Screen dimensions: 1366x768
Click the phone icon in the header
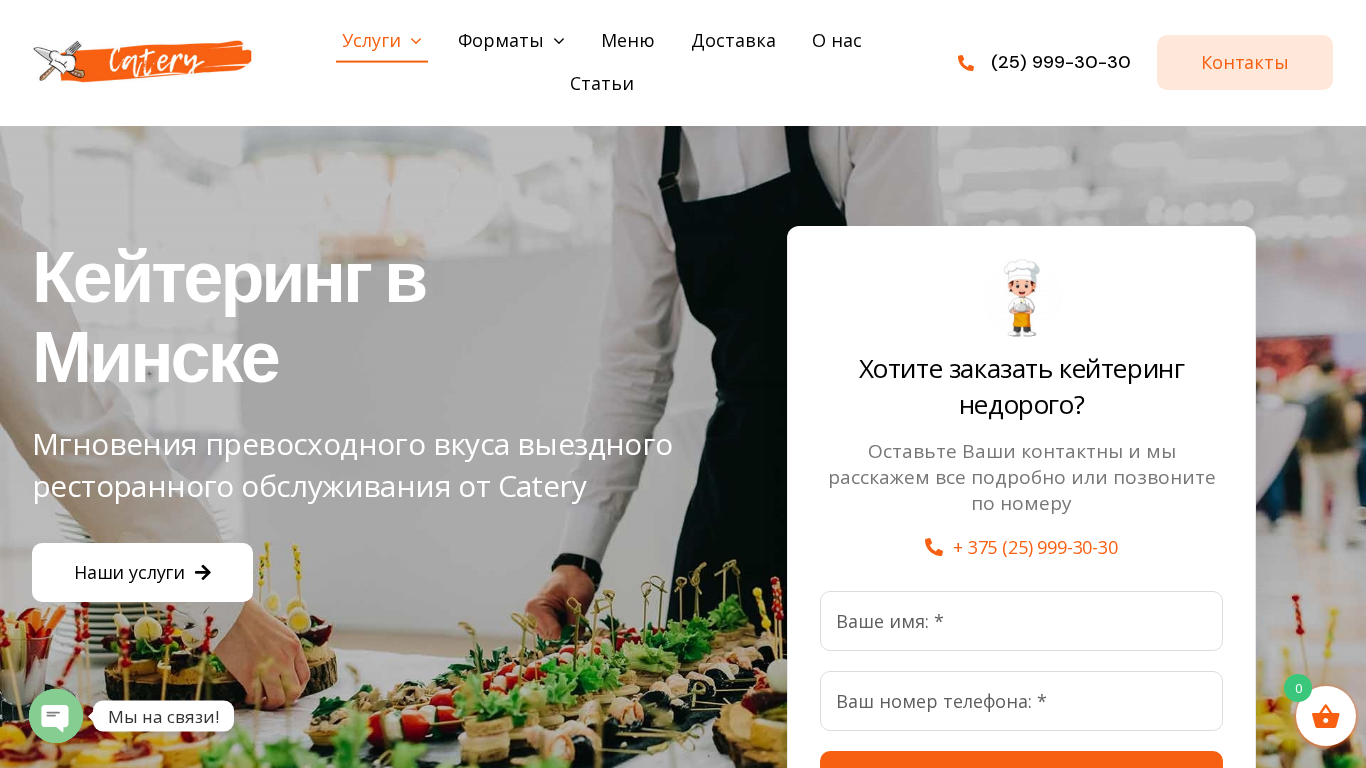966,63
